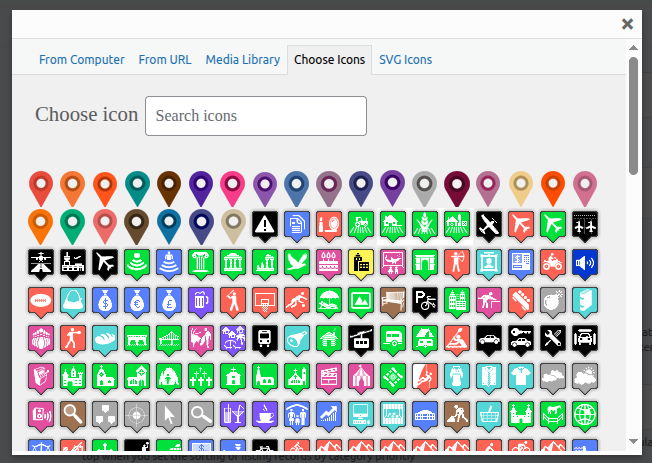Select the red boxing marker icon
Viewport: 652px width, 463px height.
[73, 341]
